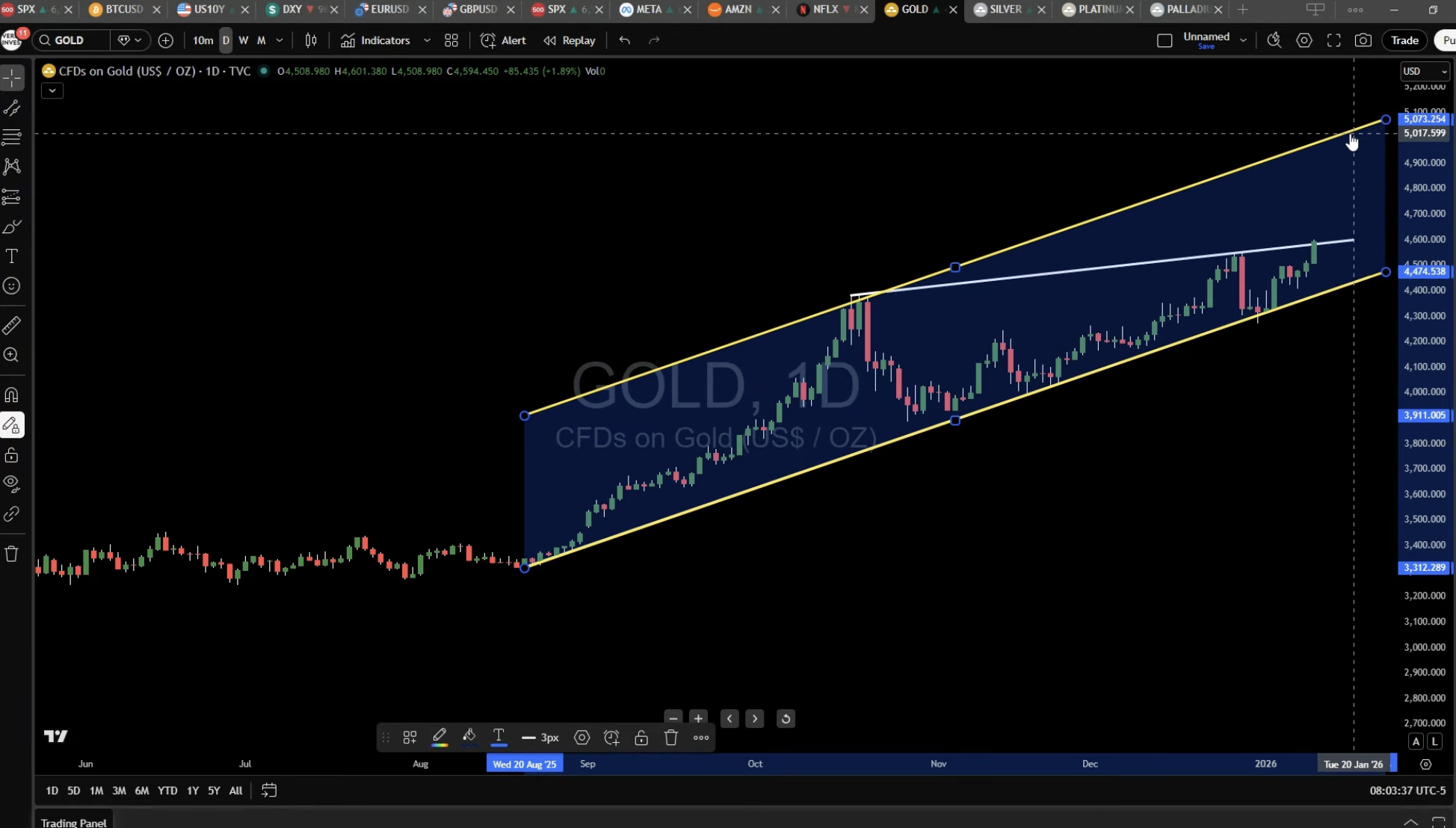
Task: Click the trash icon in left sidebar
Action: [x=12, y=554]
